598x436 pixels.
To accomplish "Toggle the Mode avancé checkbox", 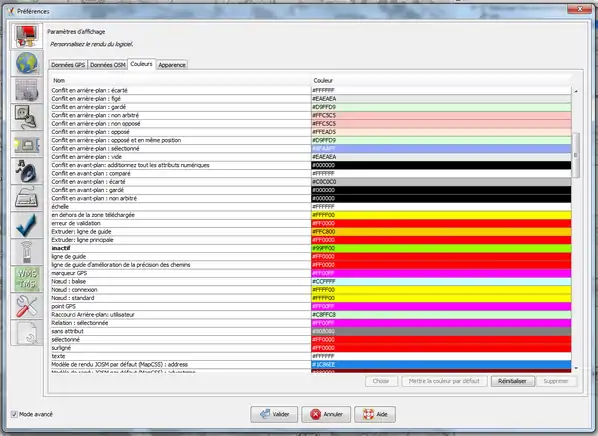I will (14, 414).
